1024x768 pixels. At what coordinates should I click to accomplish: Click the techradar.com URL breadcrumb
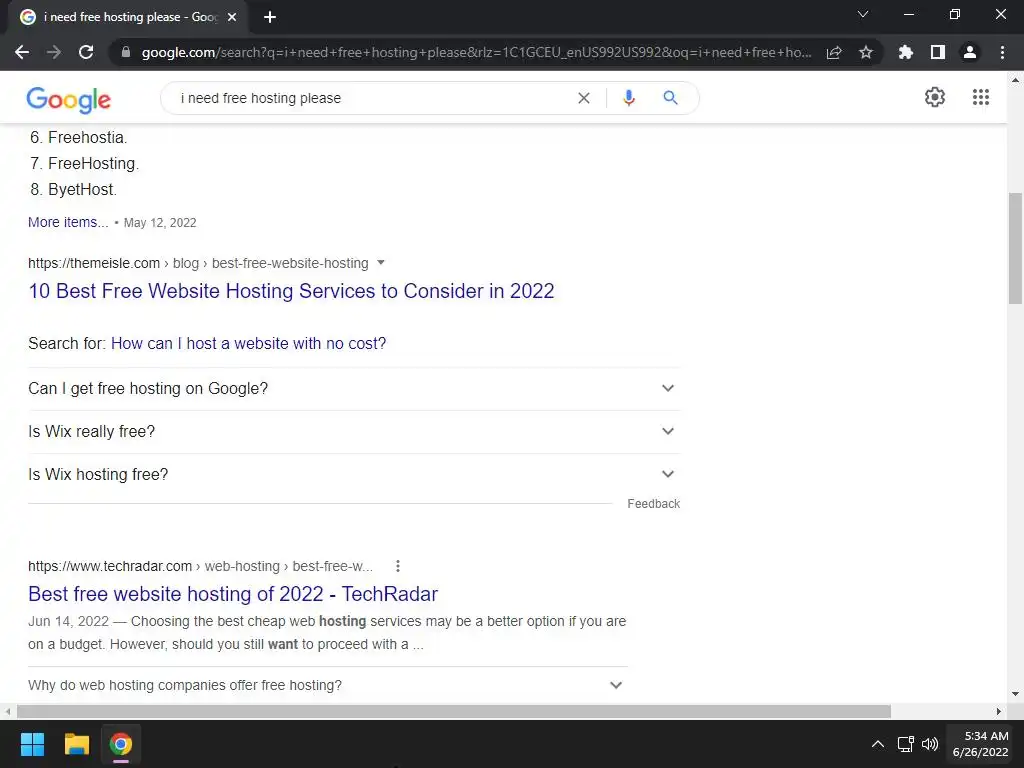pyautogui.click(x=200, y=566)
